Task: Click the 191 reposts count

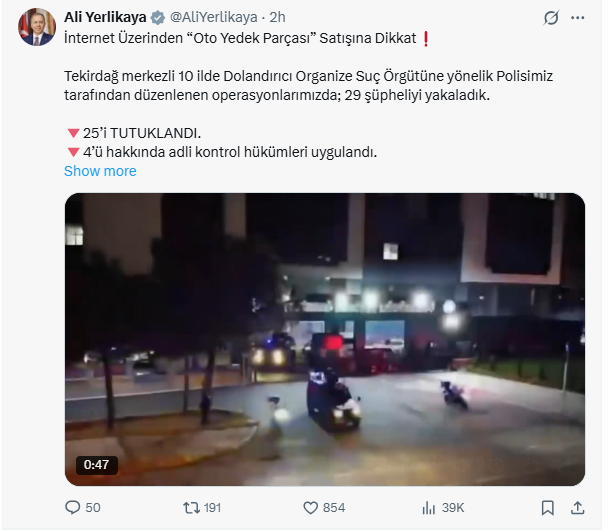Action: pos(212,508)
